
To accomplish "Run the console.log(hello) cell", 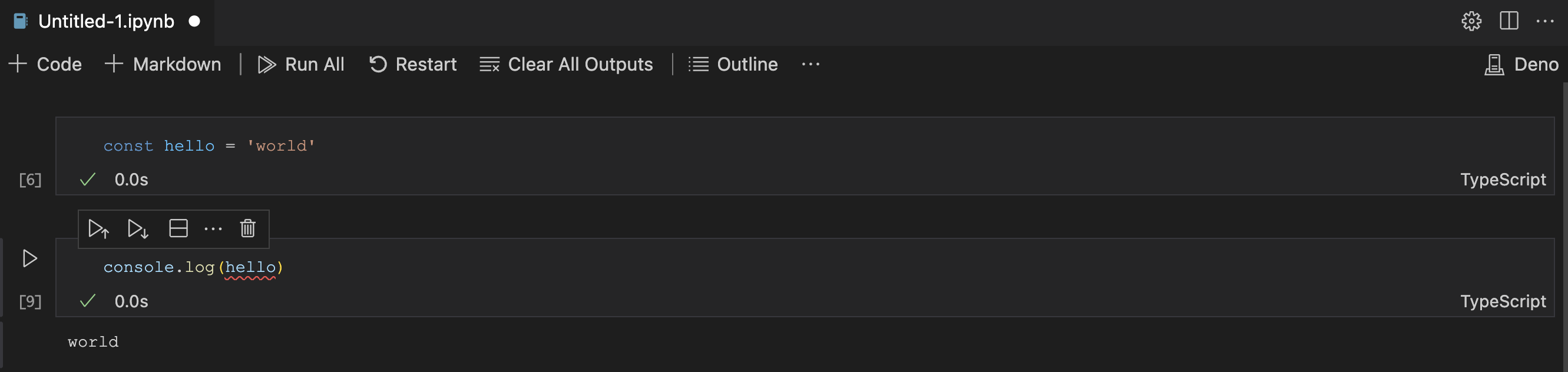I will point(29,258).
